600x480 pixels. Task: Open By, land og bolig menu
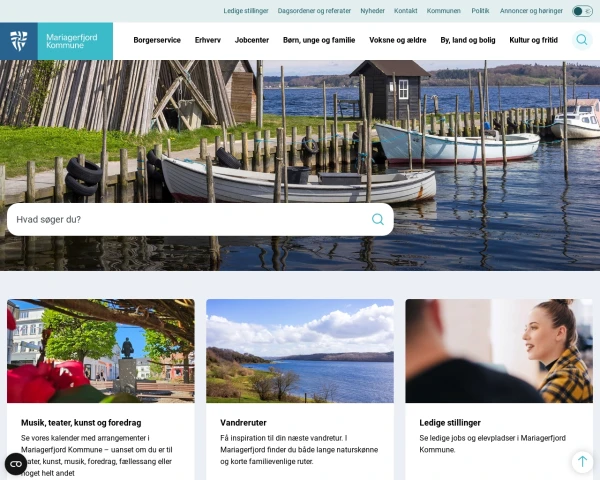[468, 40]
